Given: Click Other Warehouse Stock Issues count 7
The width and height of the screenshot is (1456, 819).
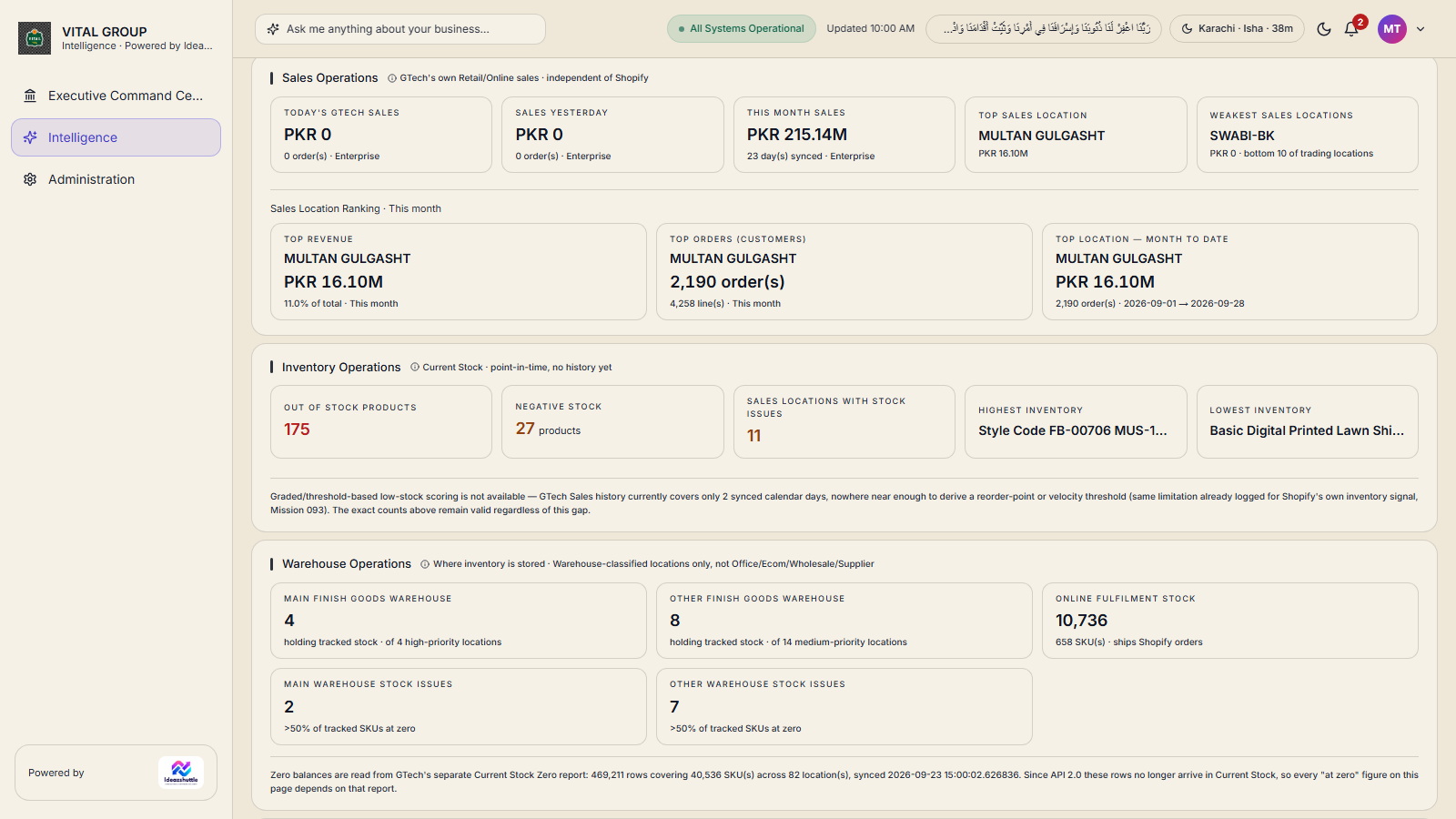Looking at the screenshot, I should [x=674, y=707].
